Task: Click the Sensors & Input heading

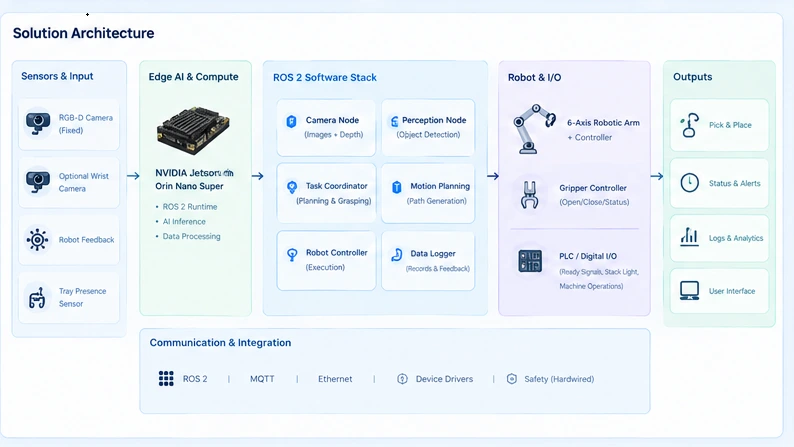Action: coord(57,76)
